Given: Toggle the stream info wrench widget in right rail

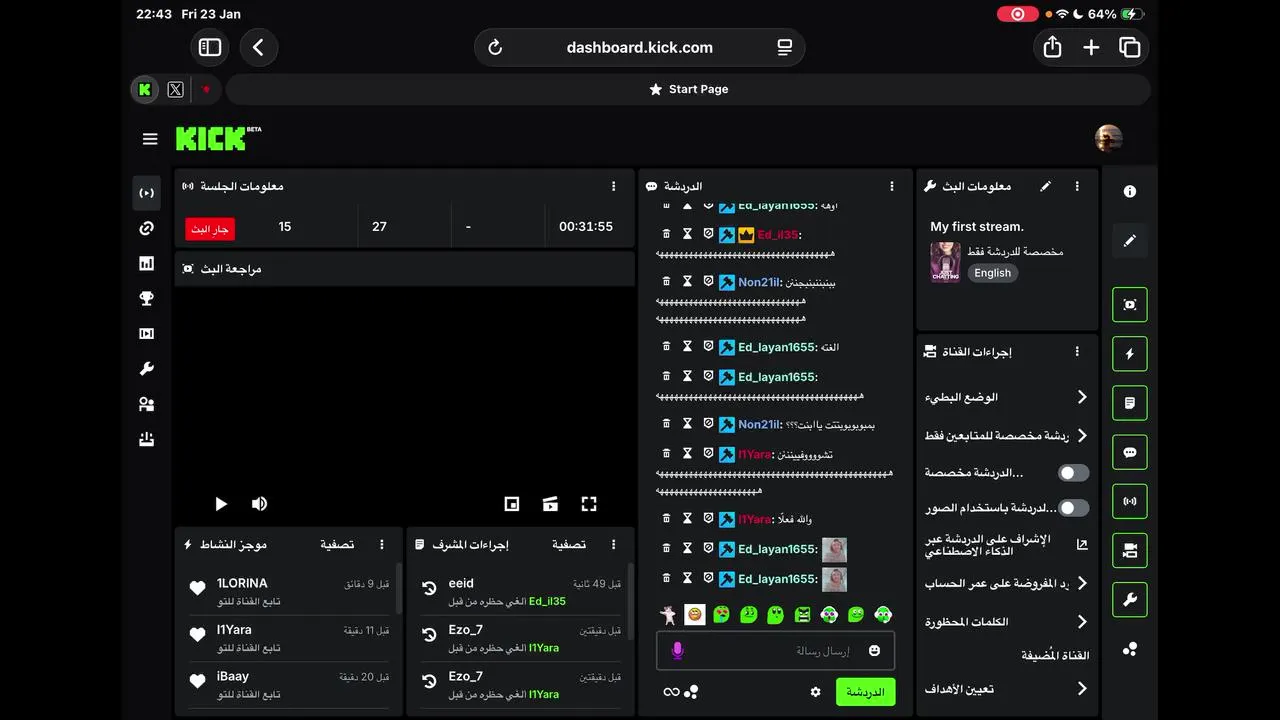Looking at the screenshot, I should point(1130,600).
